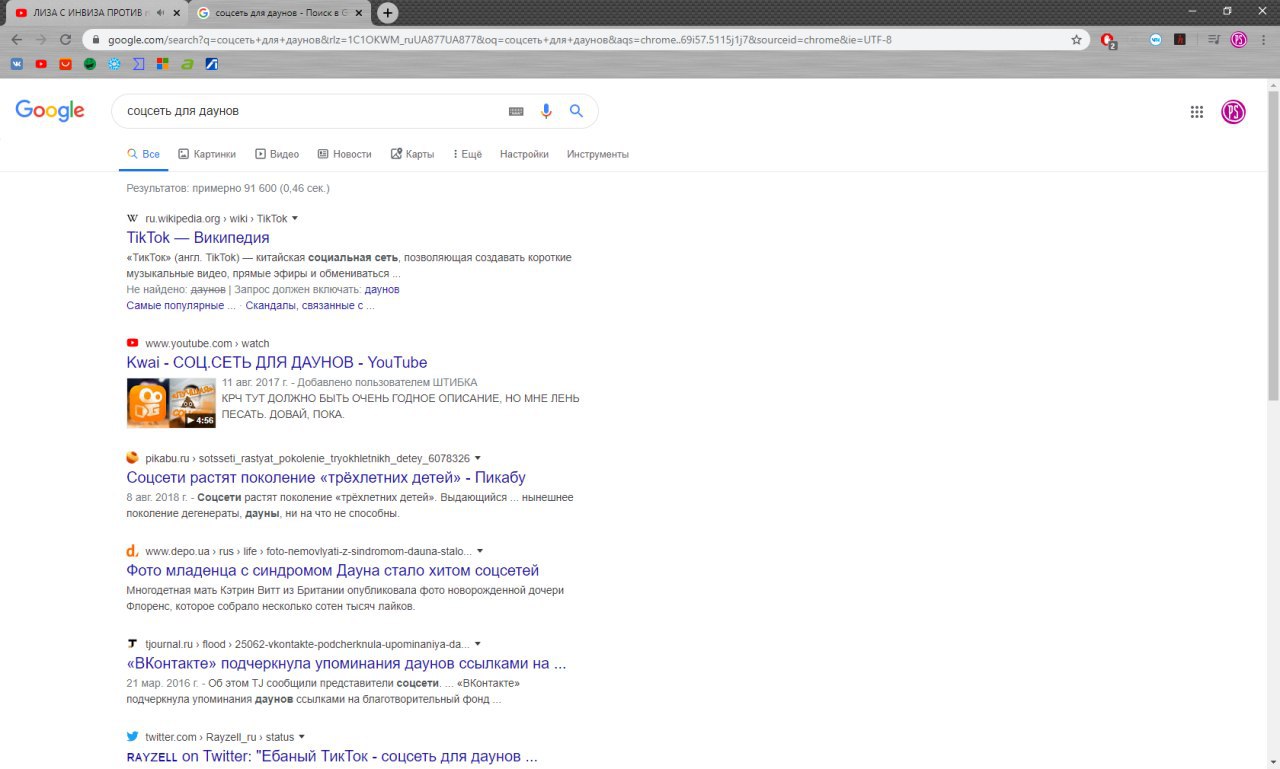Submit search with the magnifier button
Image resolution: width=1280 pixels, height=769 pixels.
(x=576, y=111)
